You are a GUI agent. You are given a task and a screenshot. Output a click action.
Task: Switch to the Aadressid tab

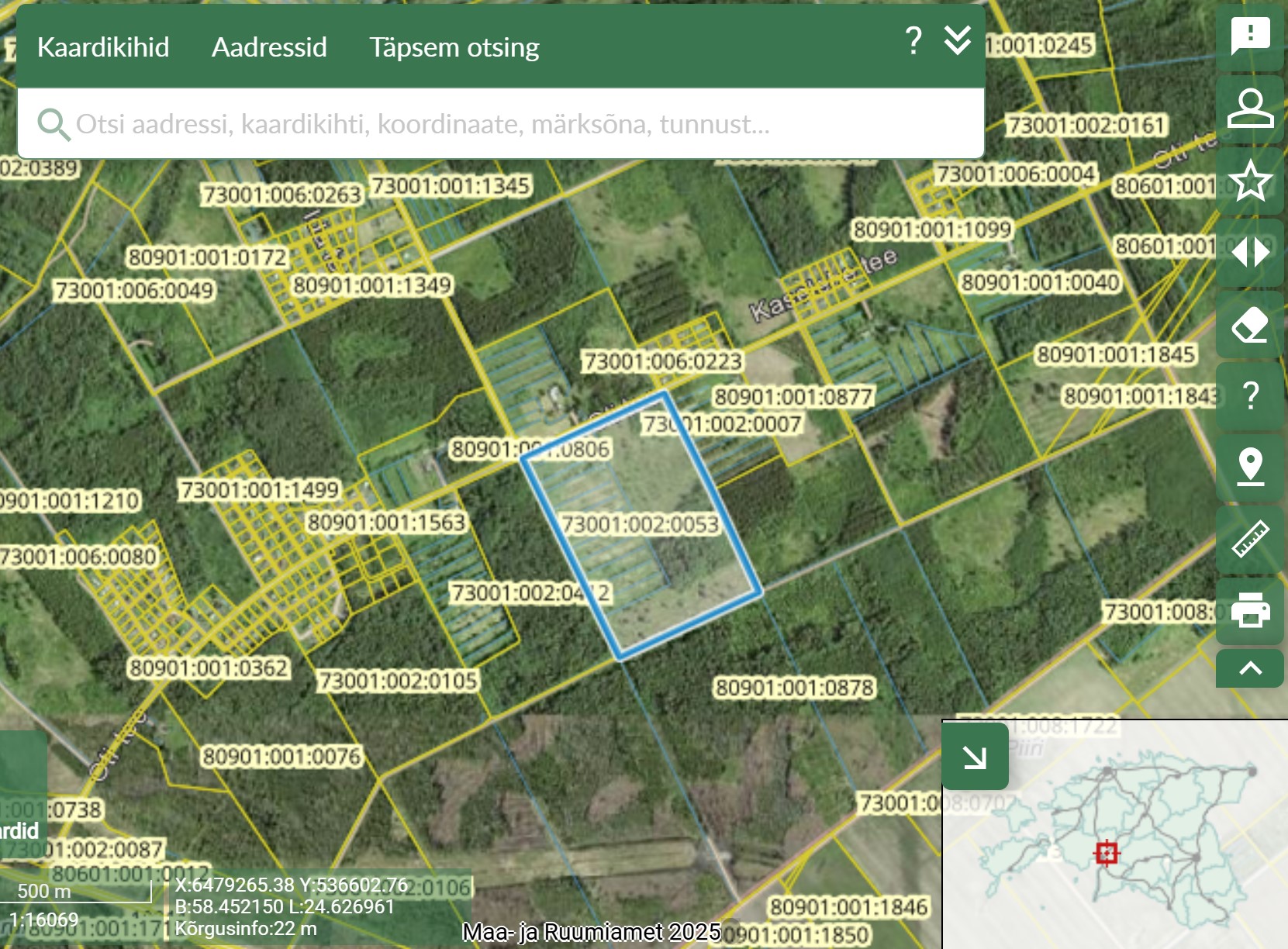[269, 47]
